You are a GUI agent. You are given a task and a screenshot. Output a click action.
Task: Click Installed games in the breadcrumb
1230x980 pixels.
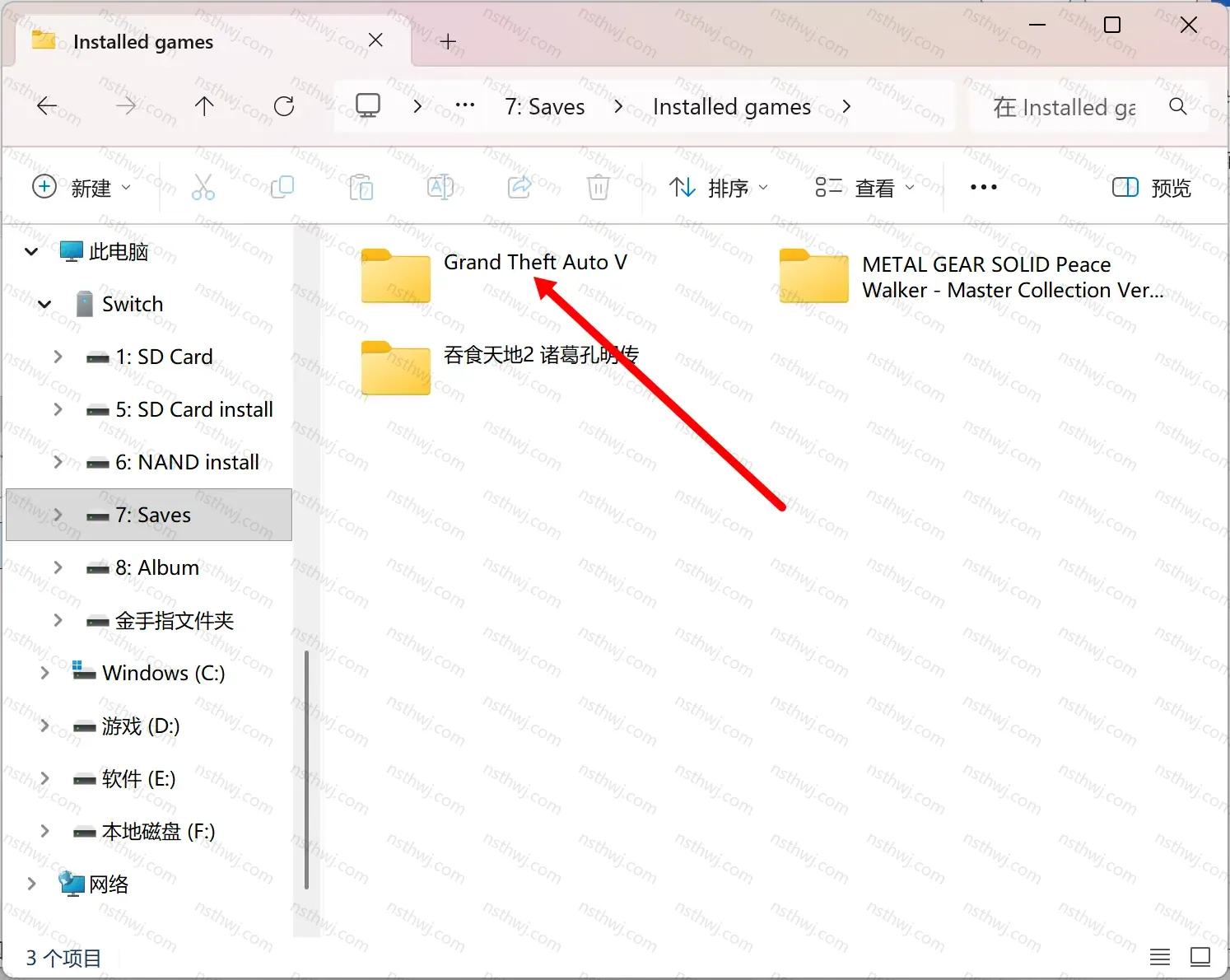pos(732,107)
